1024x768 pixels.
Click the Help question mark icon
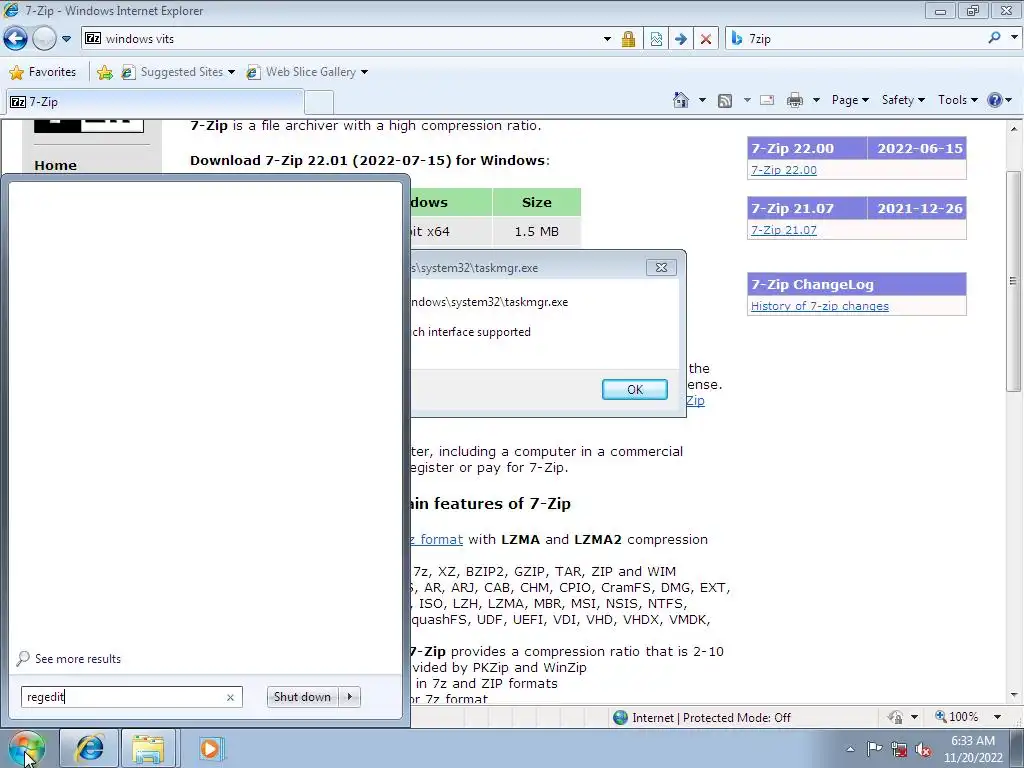tap(995, 100)
